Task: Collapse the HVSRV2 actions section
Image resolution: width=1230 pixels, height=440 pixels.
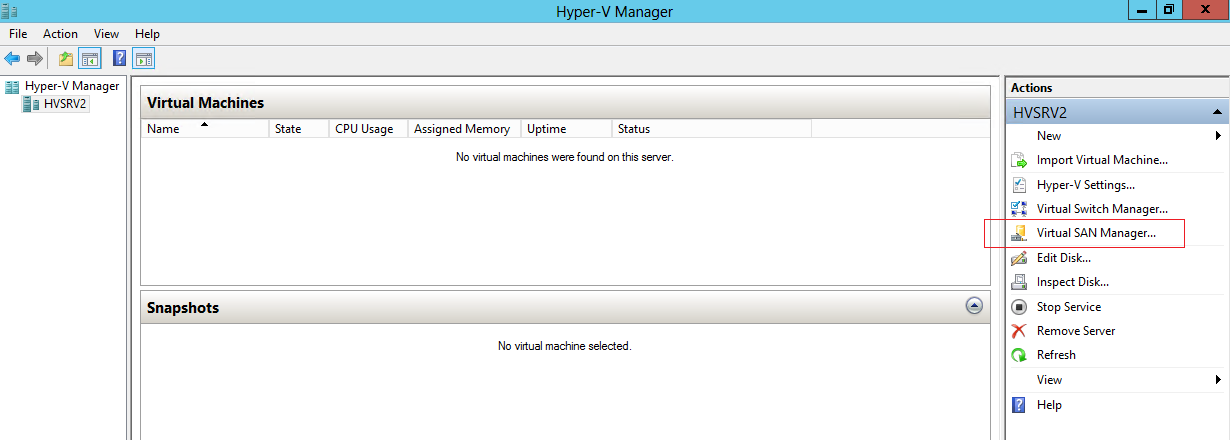Action: point(1217,113)
